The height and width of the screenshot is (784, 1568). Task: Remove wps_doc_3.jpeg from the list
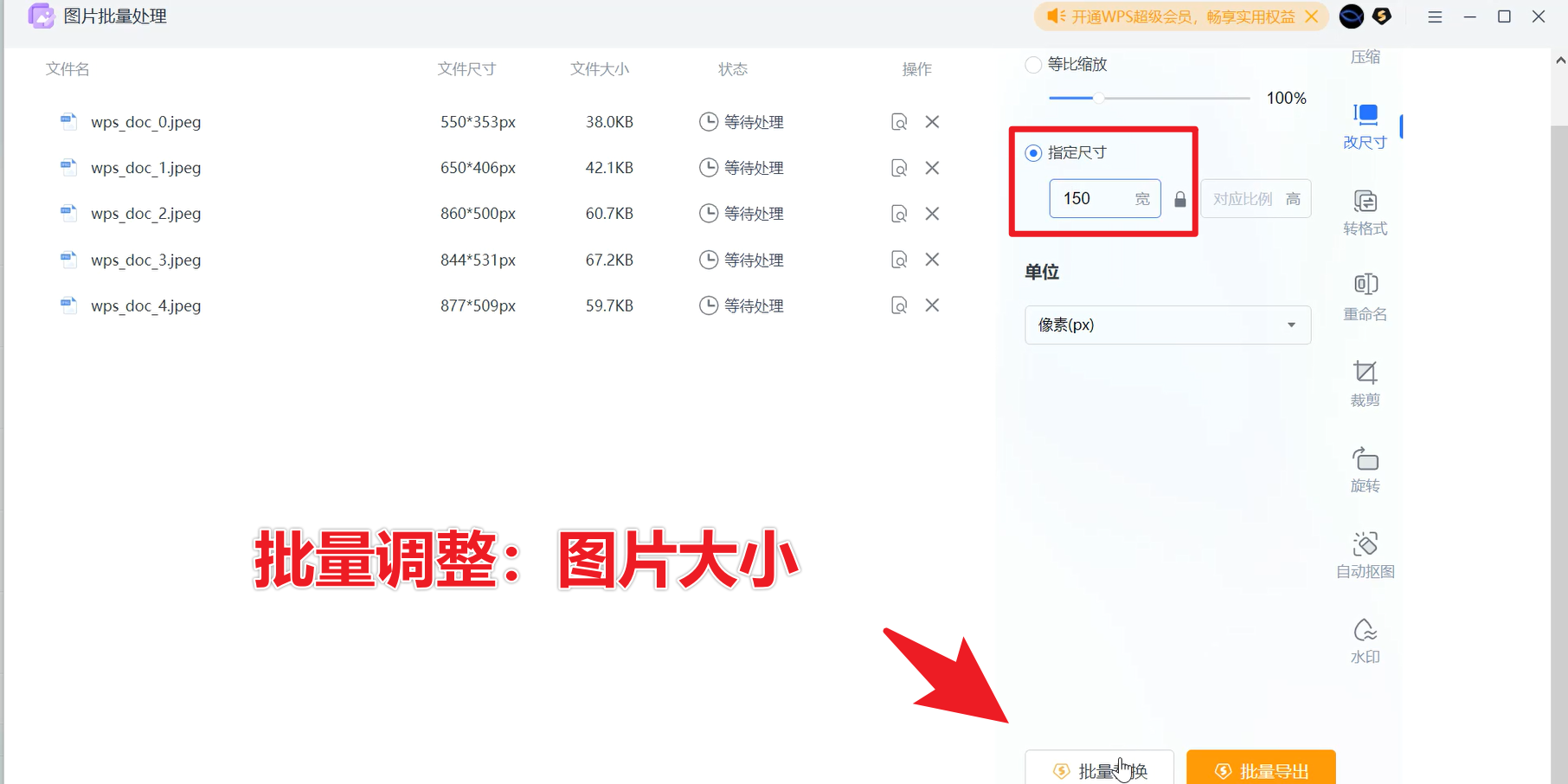932,260
